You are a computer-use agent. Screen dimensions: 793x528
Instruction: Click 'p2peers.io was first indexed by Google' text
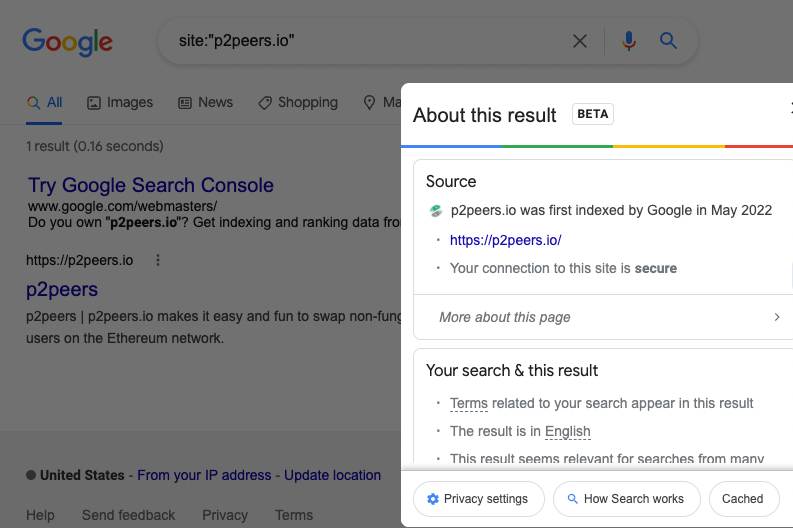tap(611, 210)
